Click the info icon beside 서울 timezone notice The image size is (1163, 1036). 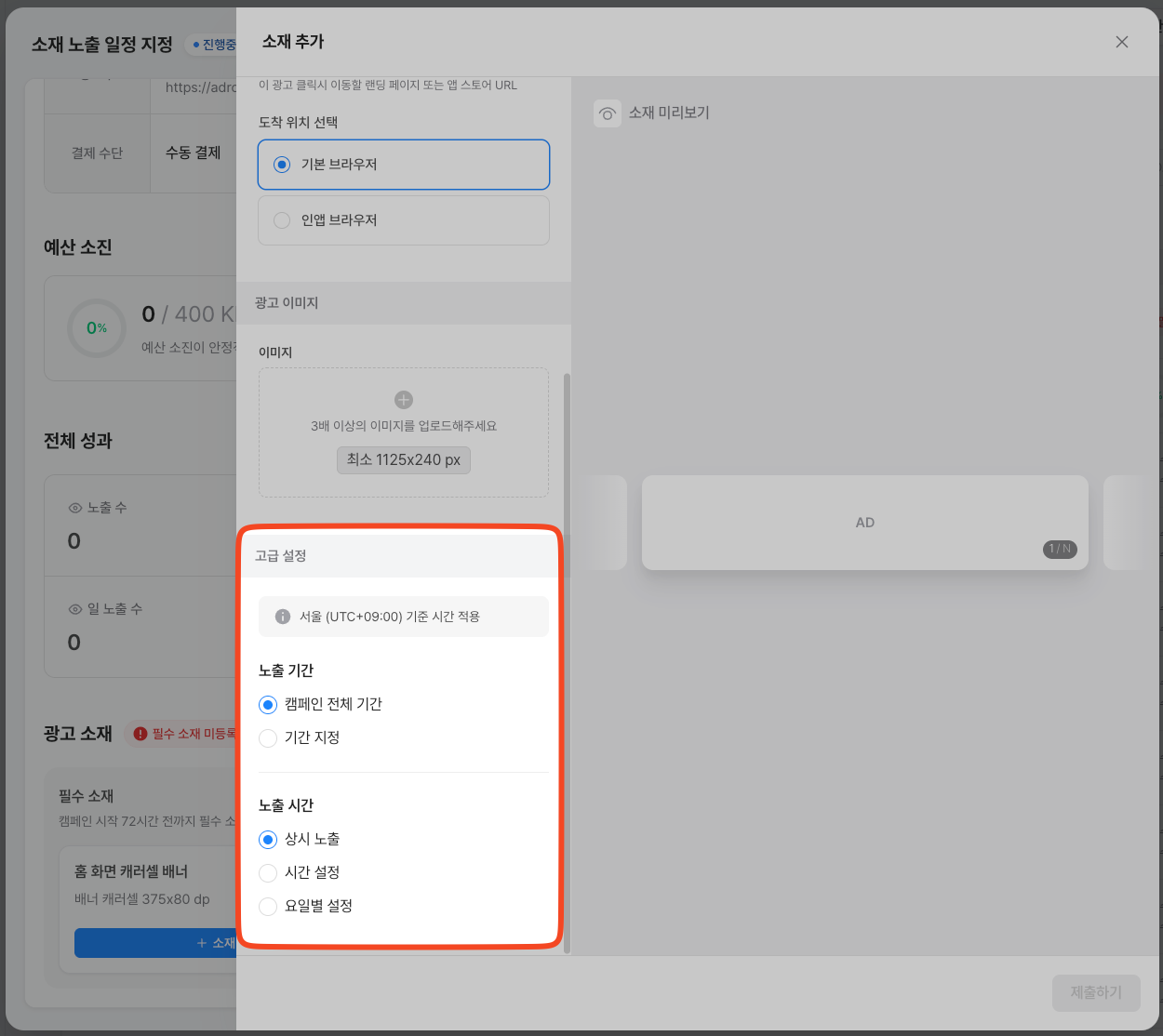[283, 617]
